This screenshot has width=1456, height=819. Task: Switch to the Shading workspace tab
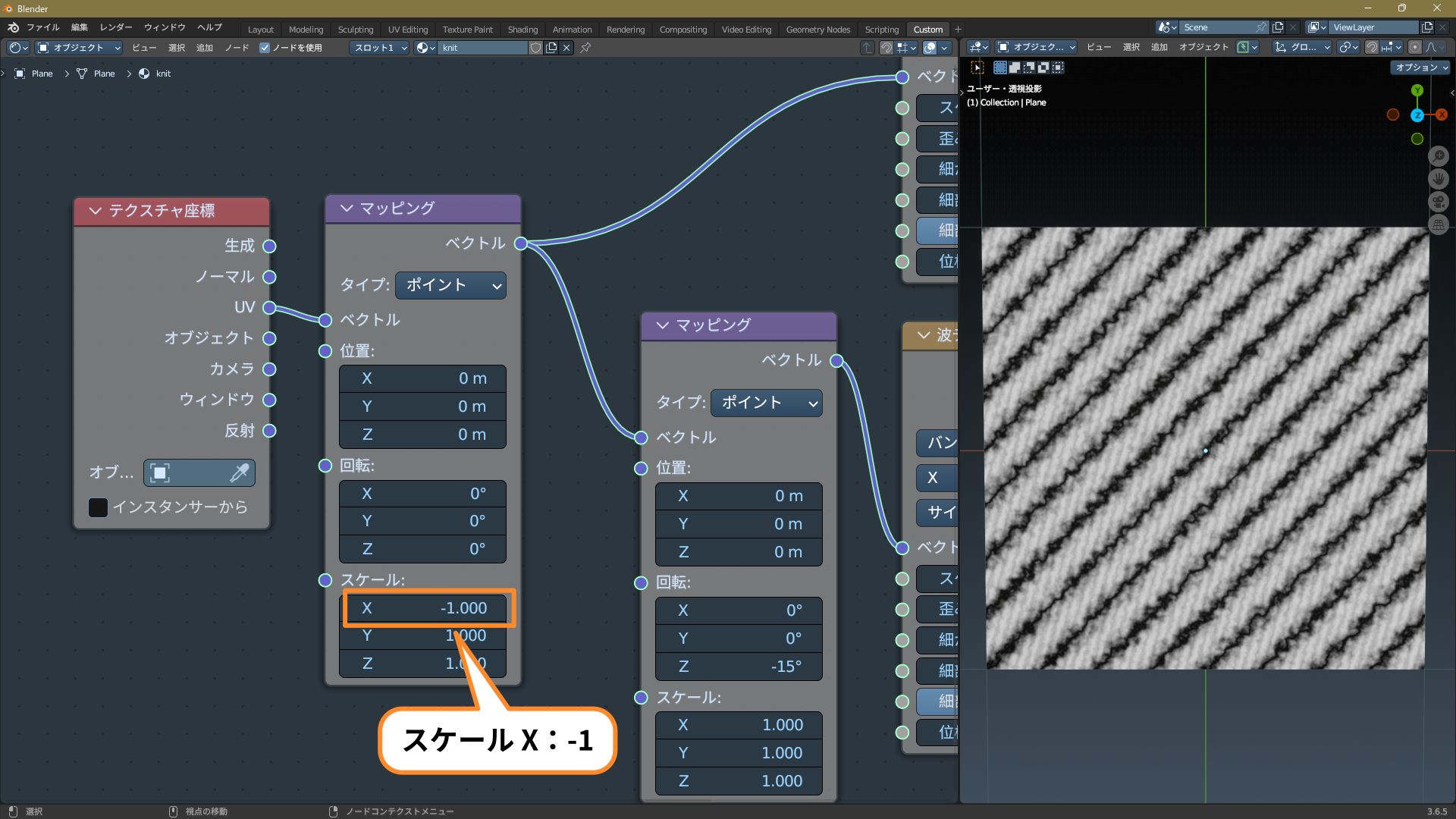pyautogui.click(x=522, y=30)
